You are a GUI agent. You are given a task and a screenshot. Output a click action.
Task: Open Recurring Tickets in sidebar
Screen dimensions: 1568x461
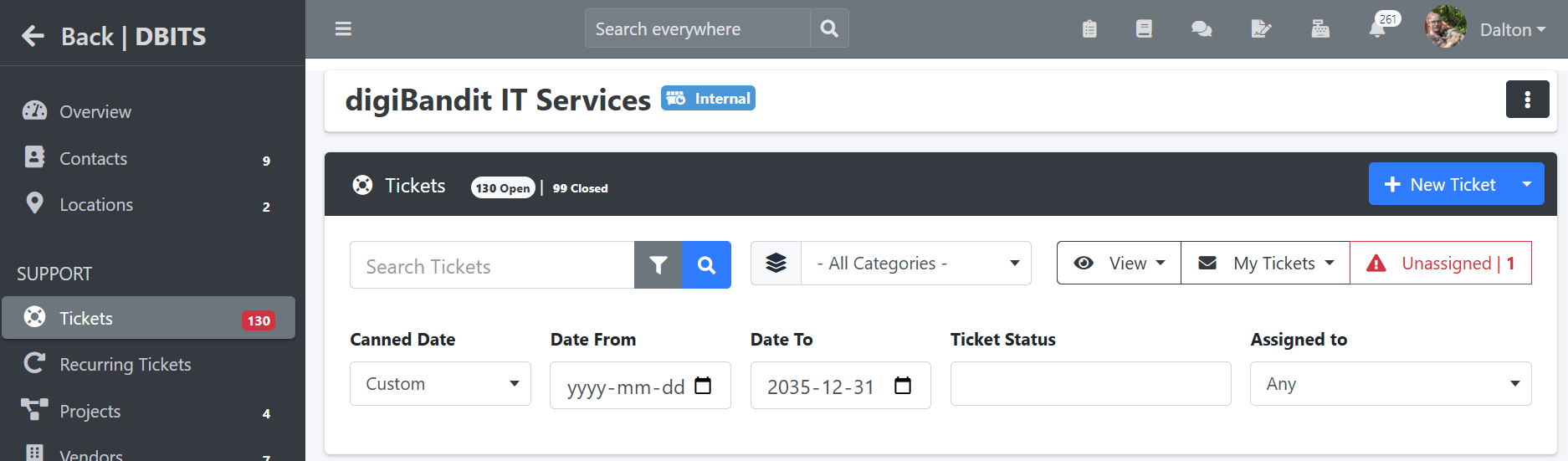tap(126, 365)
